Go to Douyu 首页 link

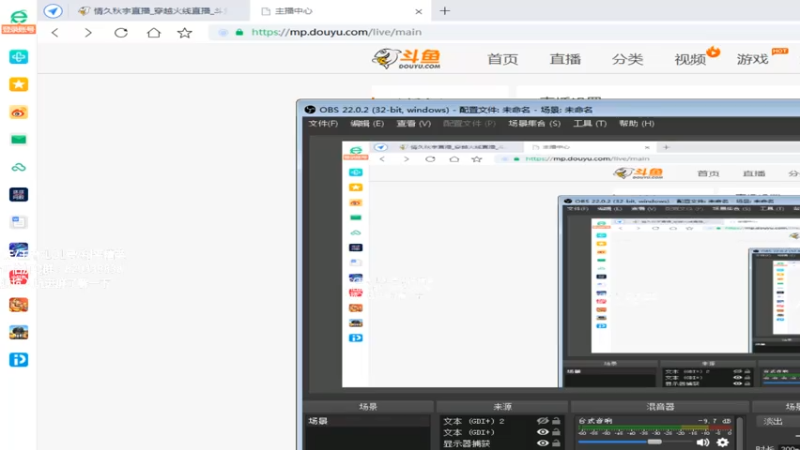pyautogui.click(x=503, y=59)
